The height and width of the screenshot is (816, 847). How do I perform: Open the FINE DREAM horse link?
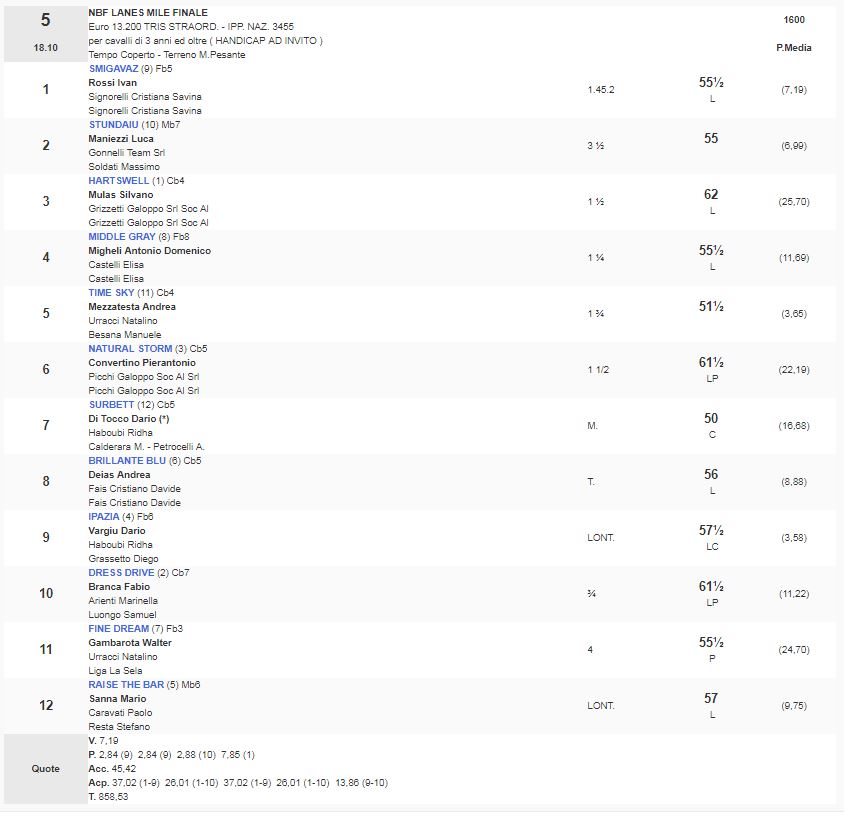118,629
